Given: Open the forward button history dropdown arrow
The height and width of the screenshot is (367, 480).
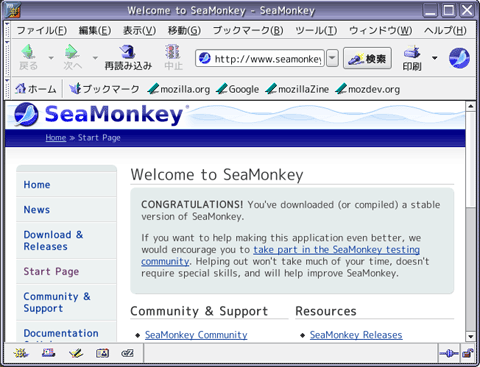Looking at the screenshot, I should 95,58.
